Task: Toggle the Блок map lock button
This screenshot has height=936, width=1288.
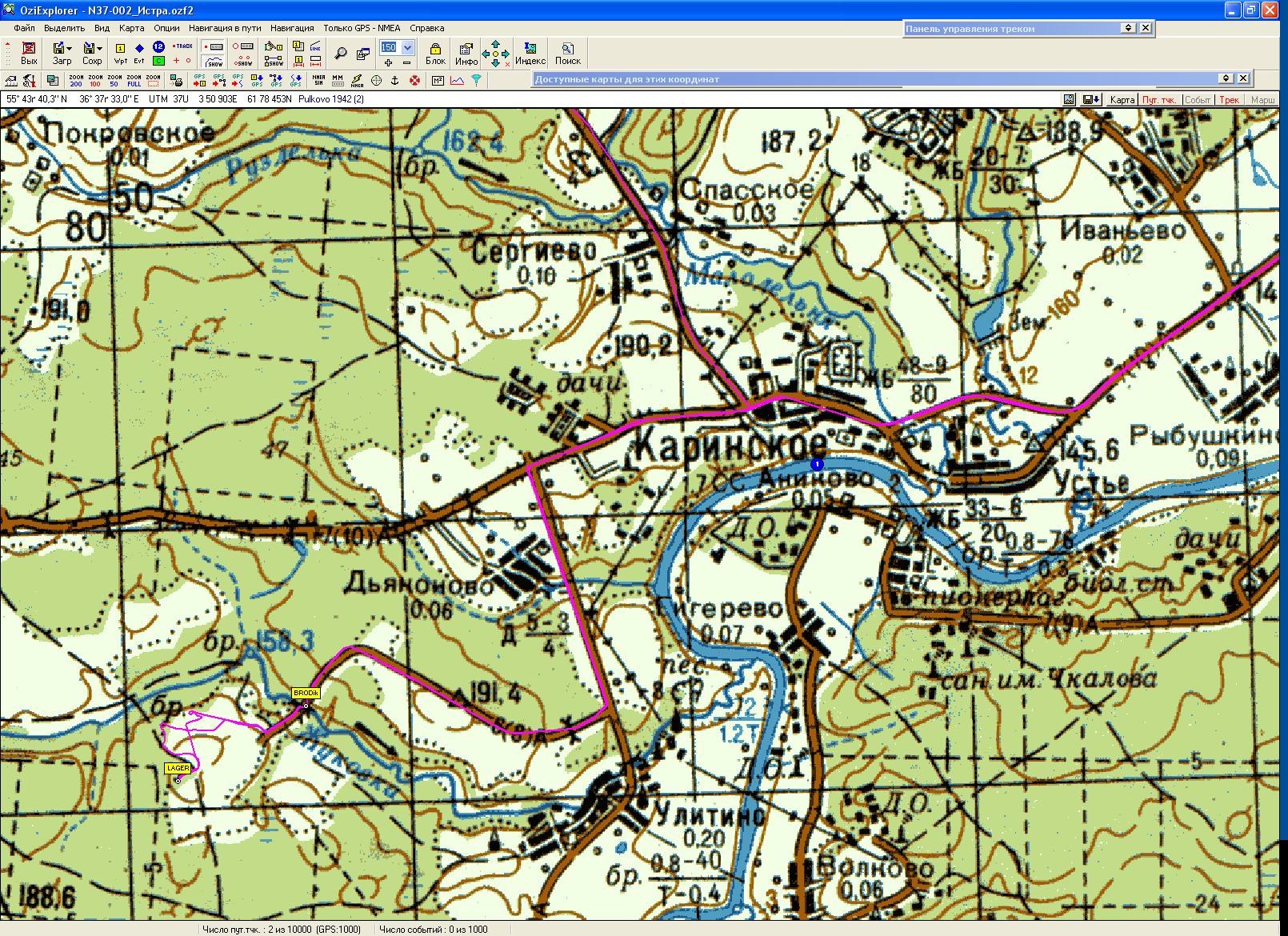Action: [435, 54]
